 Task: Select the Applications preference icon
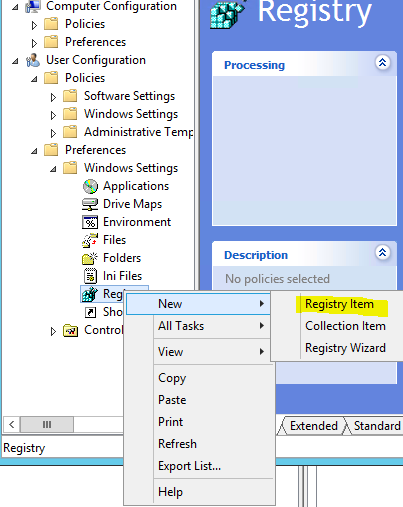(x=90, y=186)
